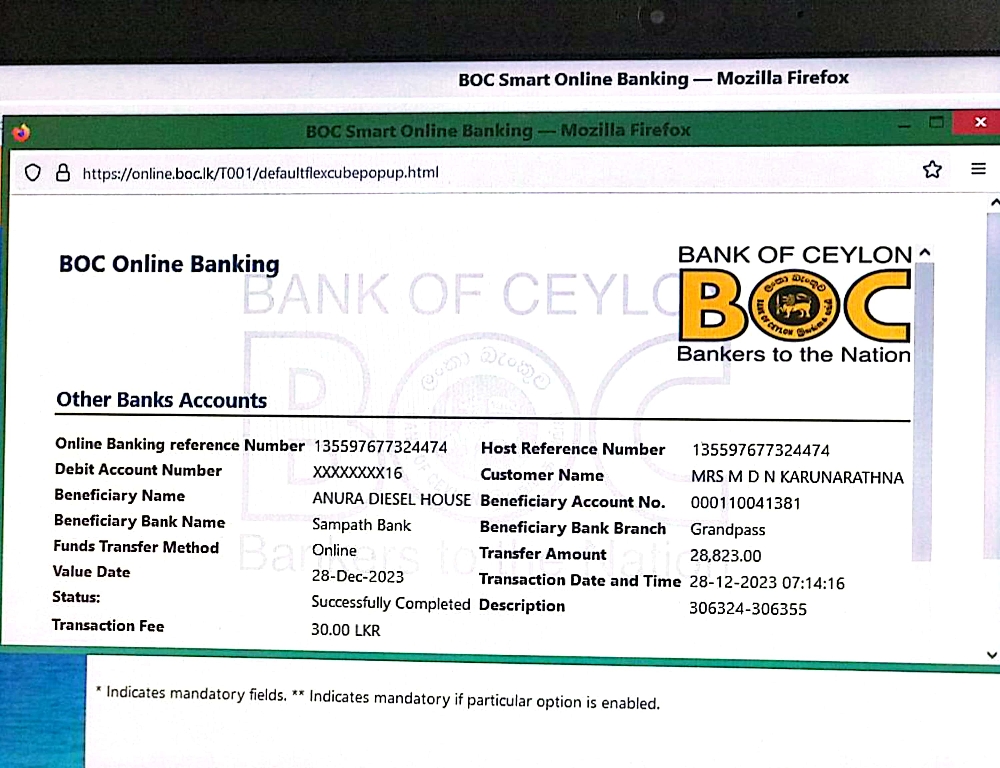This screenshot has height=768, width=1000.
Task: Maximize the popup window
Action: coord(937,123)
